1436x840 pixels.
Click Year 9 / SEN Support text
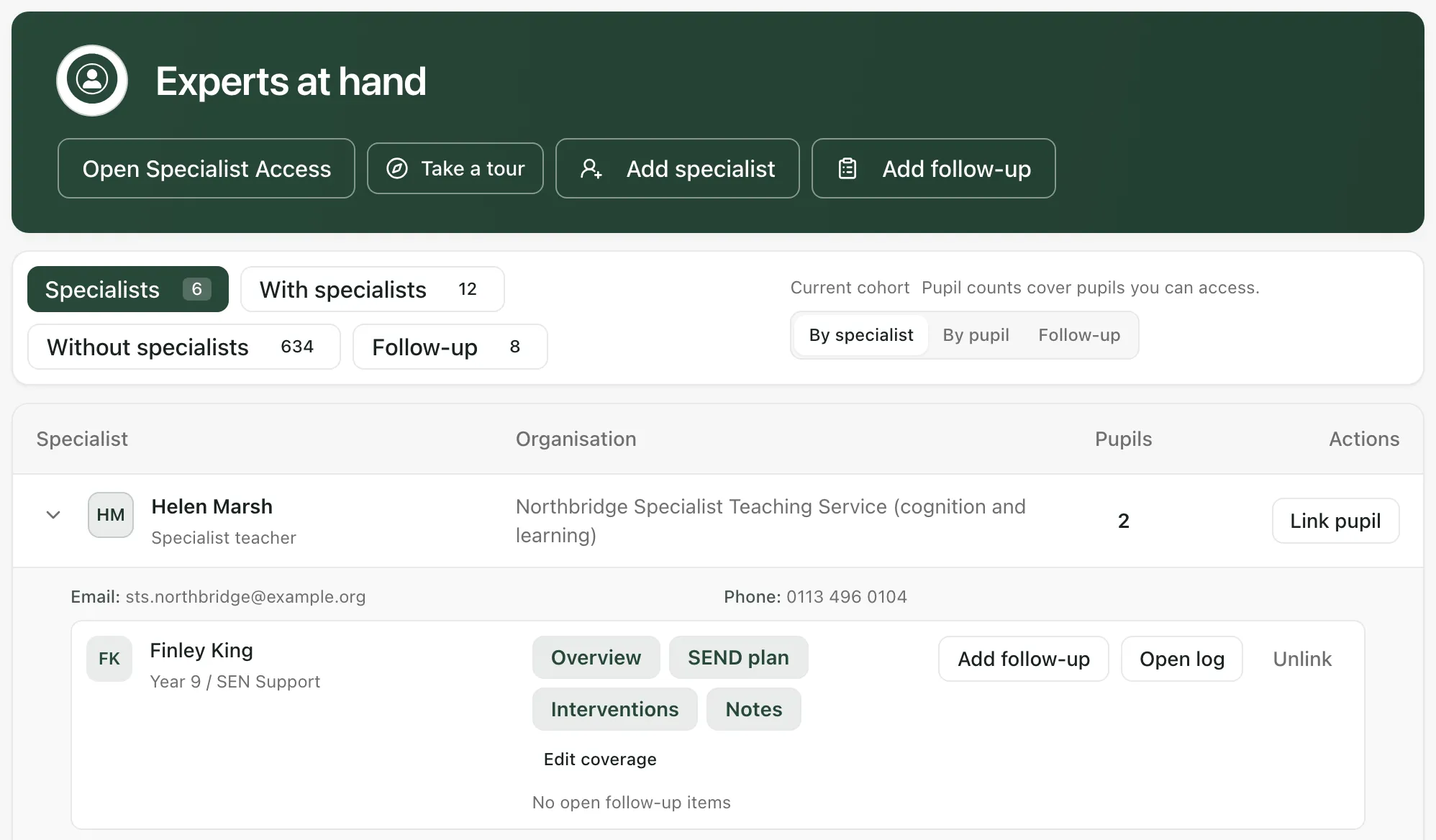(x=235, y=682)
